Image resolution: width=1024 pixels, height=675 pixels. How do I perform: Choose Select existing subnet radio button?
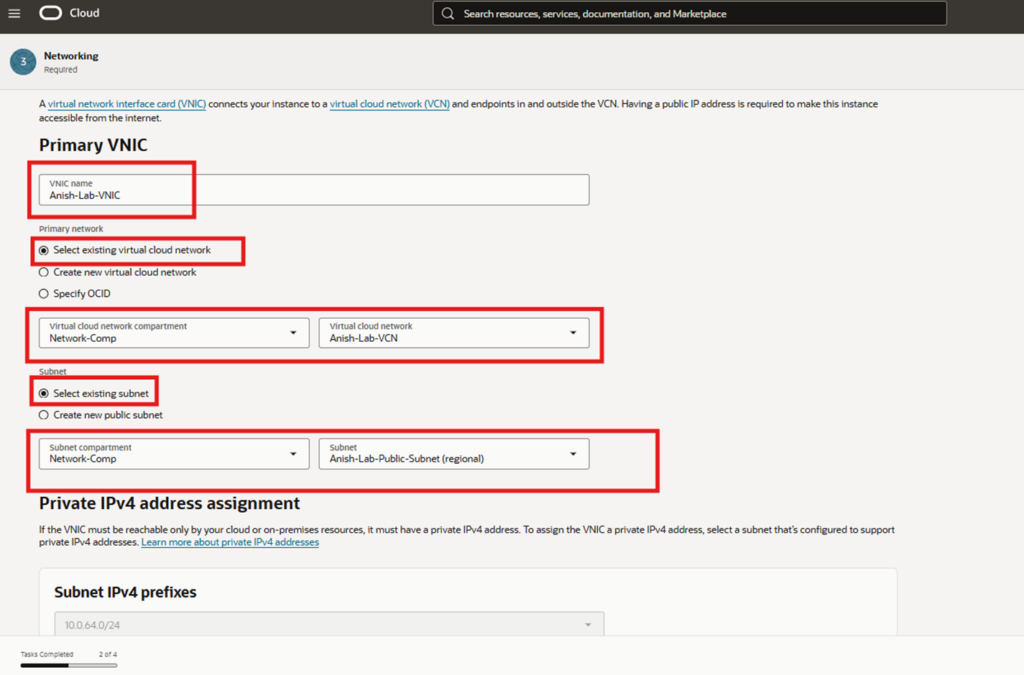(44, 394)
